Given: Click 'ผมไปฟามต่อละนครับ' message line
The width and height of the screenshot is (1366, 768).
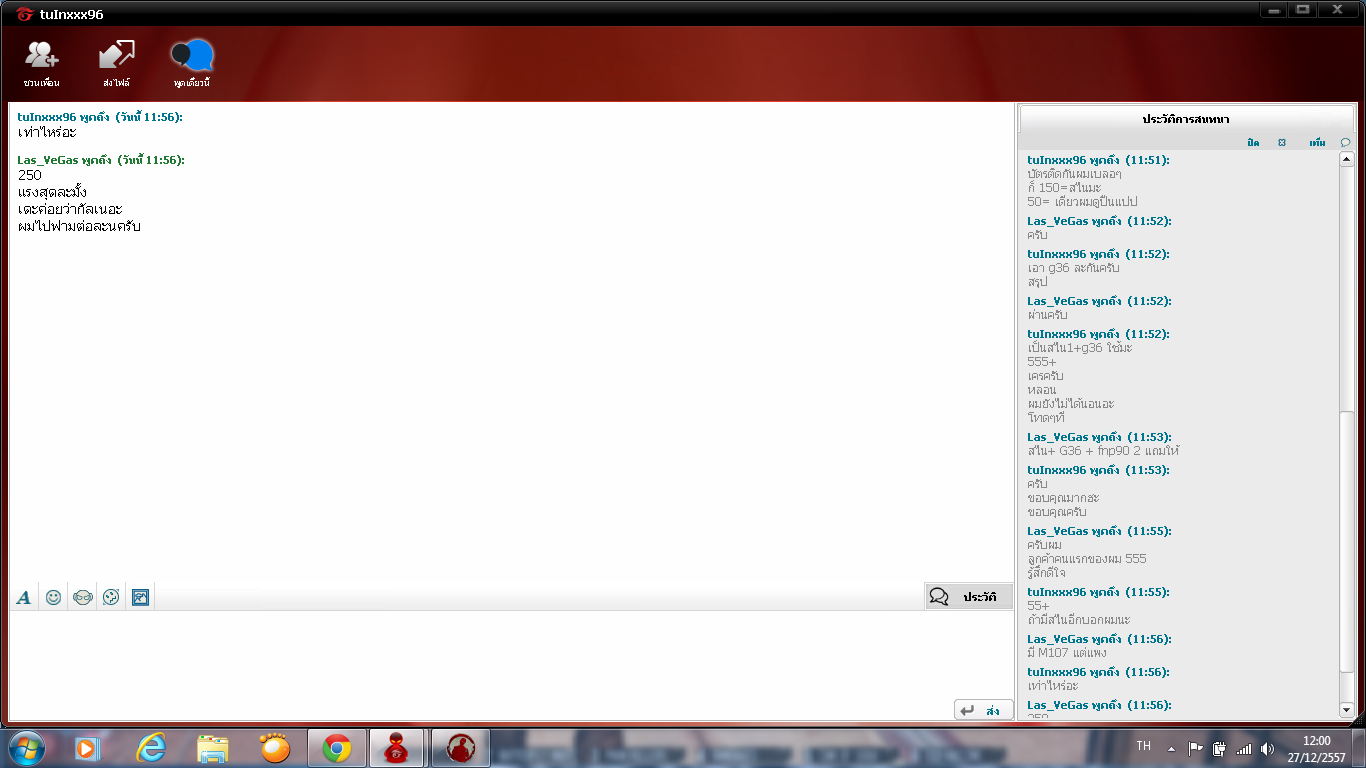Looking at the screenshot, I should (79, 226).
